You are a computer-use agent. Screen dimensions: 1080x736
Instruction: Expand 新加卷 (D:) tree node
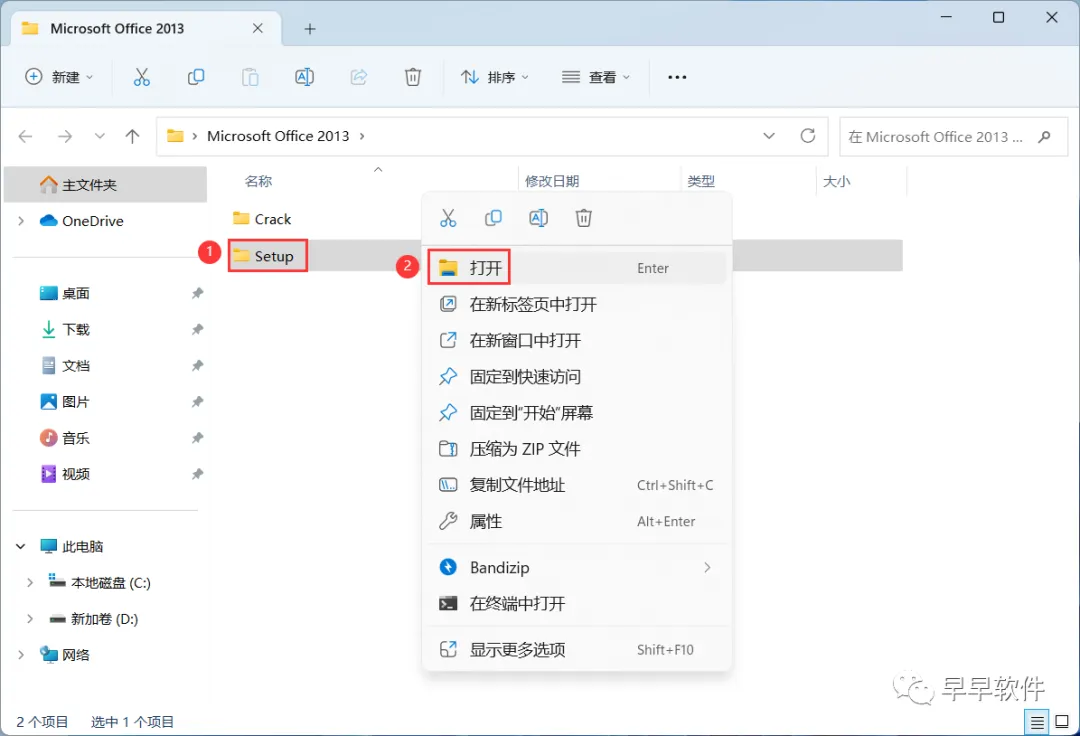coord(30,619)
